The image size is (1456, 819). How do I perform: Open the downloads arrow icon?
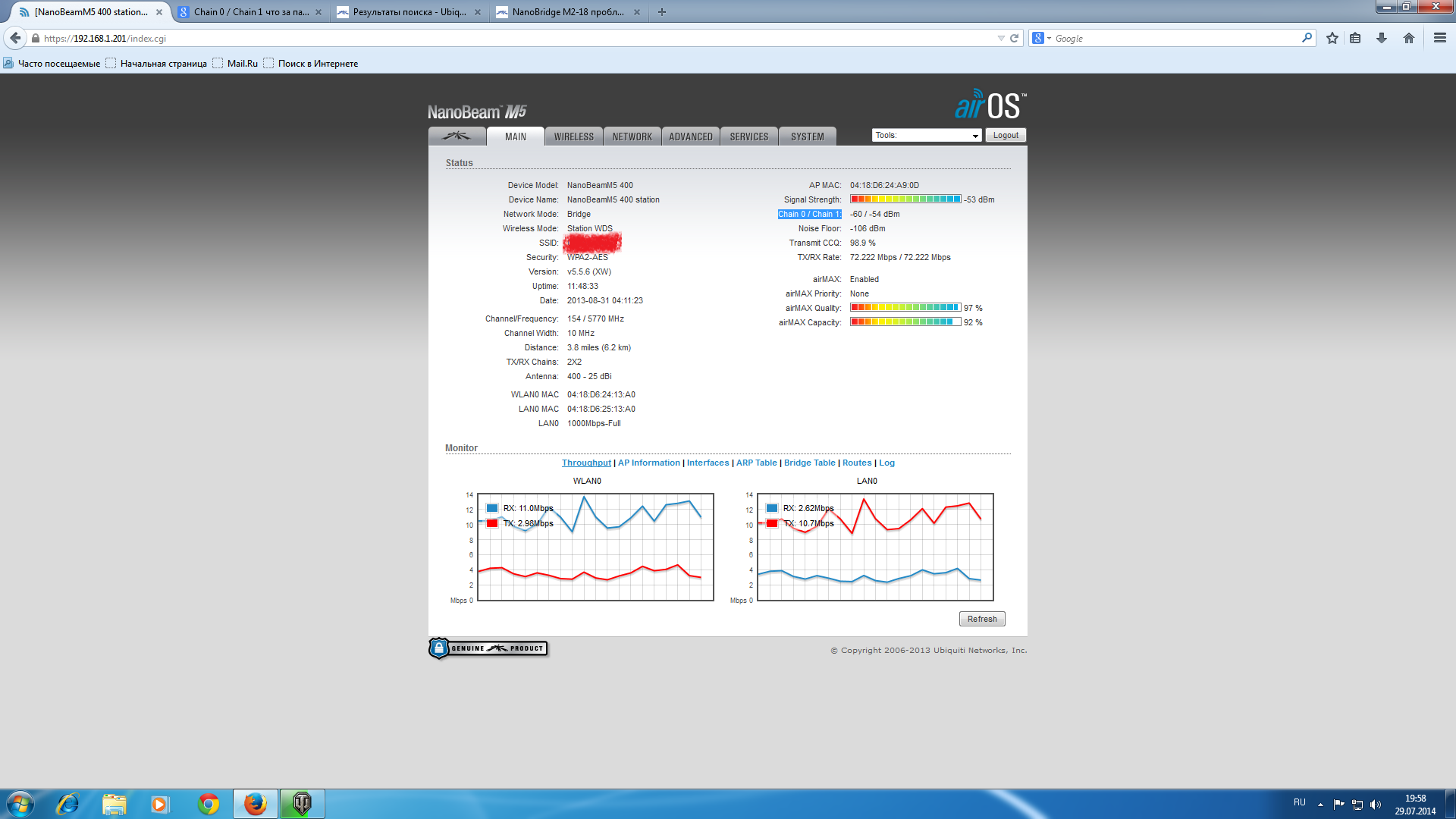pyautogui.click(x=1382, y=38)
